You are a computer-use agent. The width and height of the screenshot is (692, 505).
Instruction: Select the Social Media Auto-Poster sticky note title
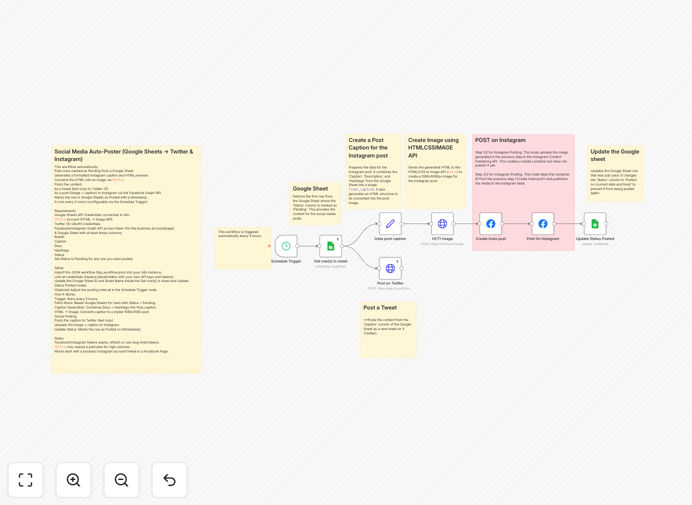tap(124, 155)
